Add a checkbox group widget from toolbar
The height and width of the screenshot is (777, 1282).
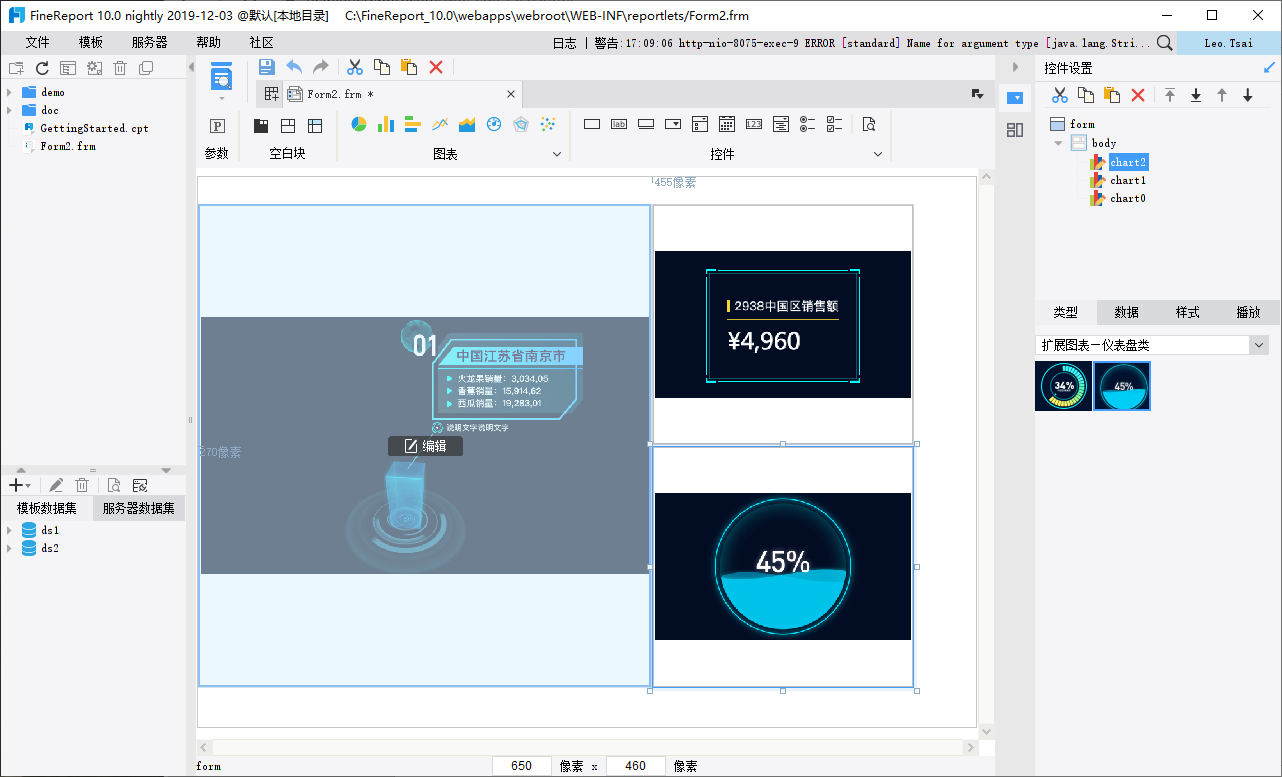pyautogui.click(x=835, y=125)
